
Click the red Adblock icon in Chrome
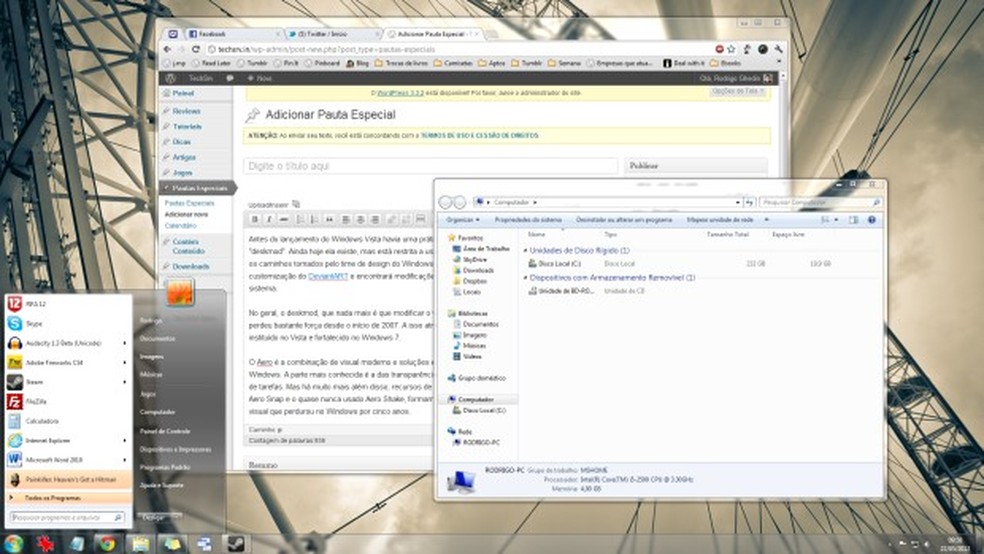[x=720, y=49]
